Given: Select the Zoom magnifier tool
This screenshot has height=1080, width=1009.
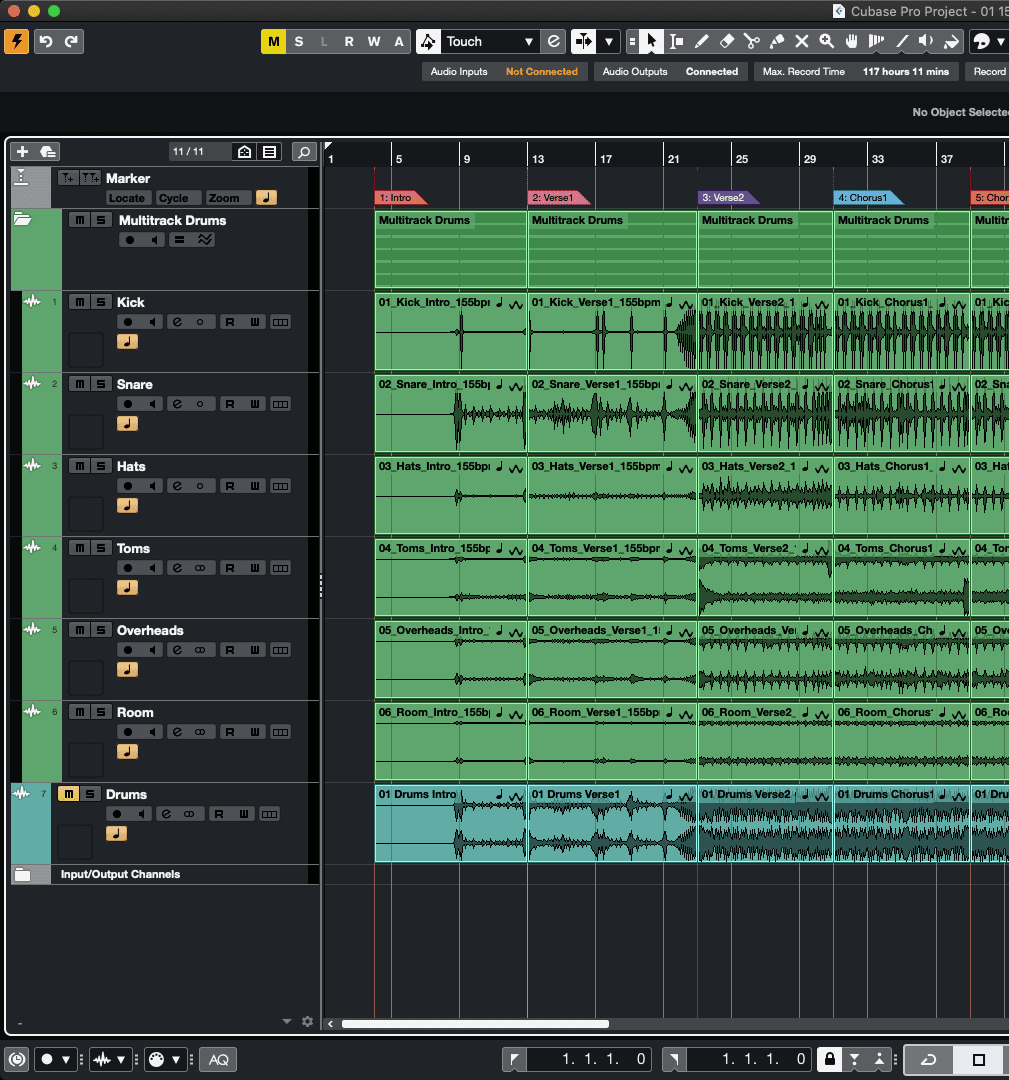Looking at the screenshot, I should pos(827,42).
